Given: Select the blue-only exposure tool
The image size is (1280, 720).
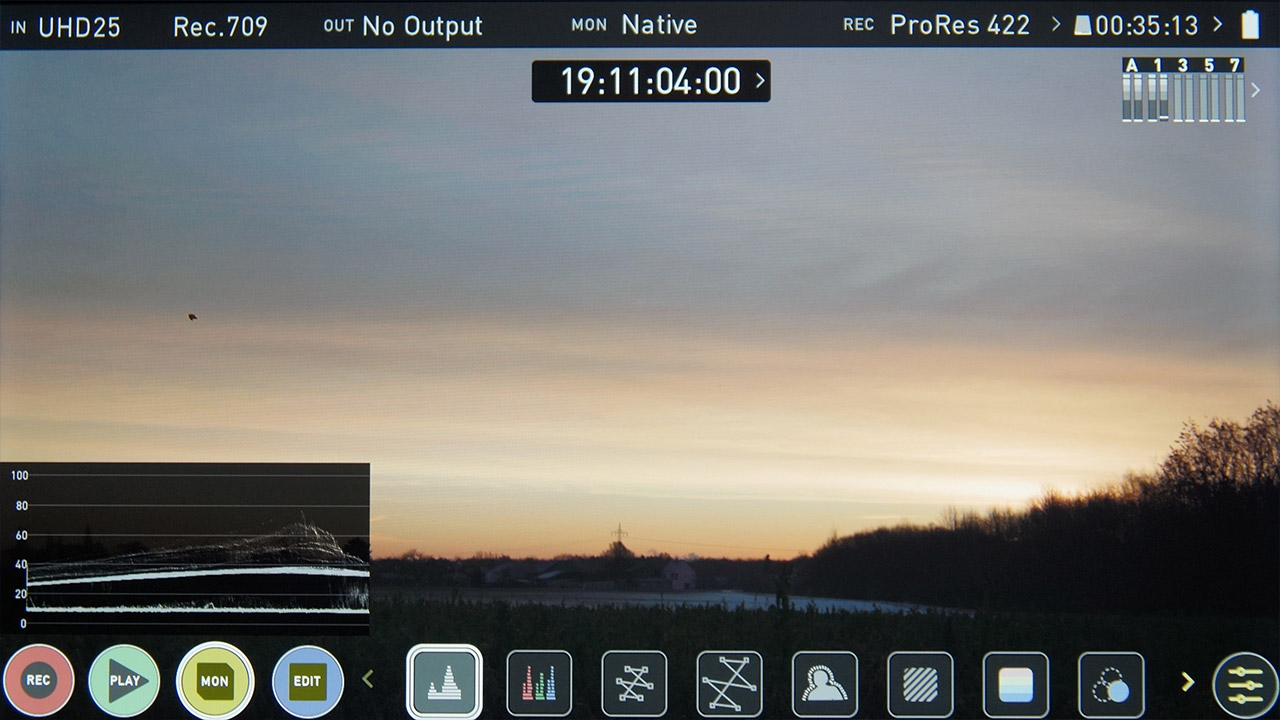Looking at the screenshot, I should coord(1111,683).
